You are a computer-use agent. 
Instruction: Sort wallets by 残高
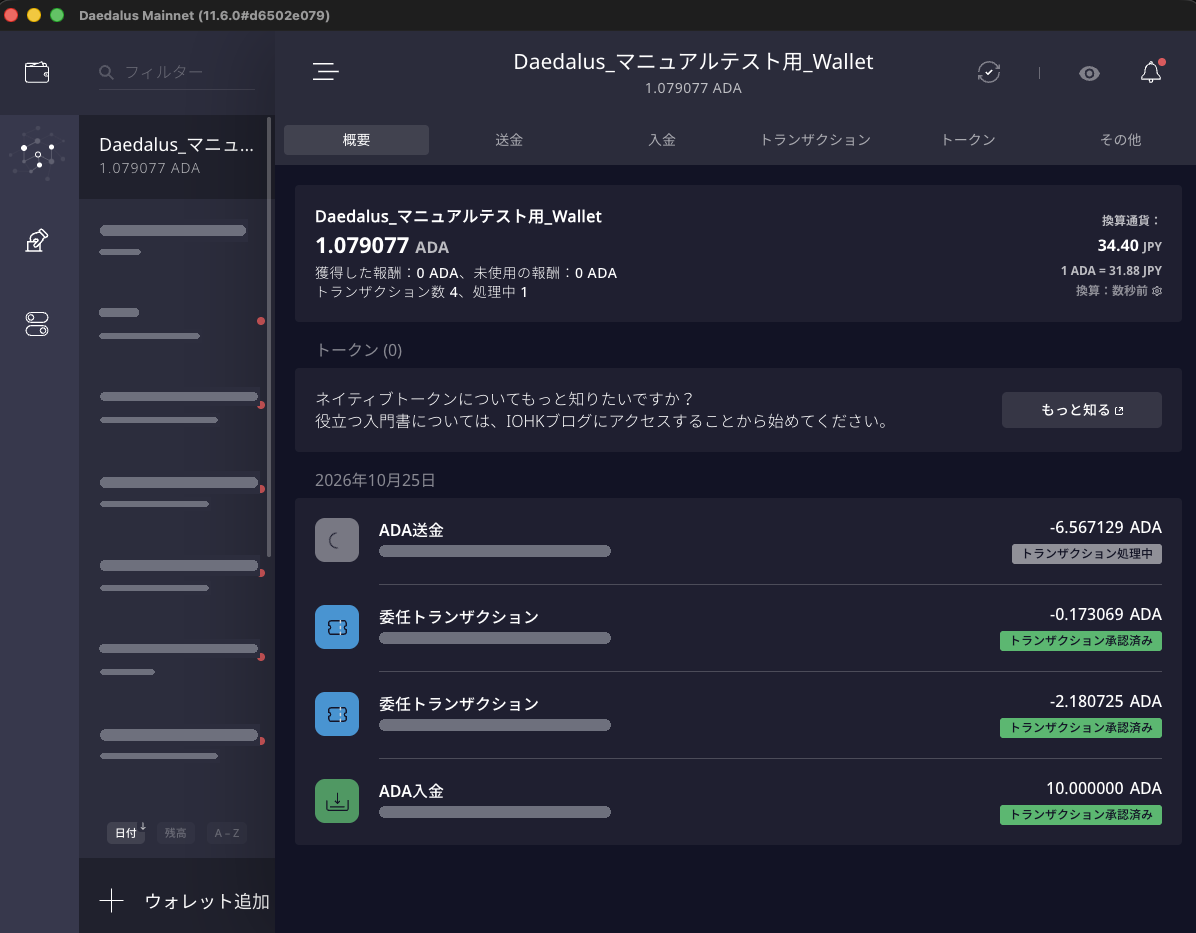click(175, 833)
